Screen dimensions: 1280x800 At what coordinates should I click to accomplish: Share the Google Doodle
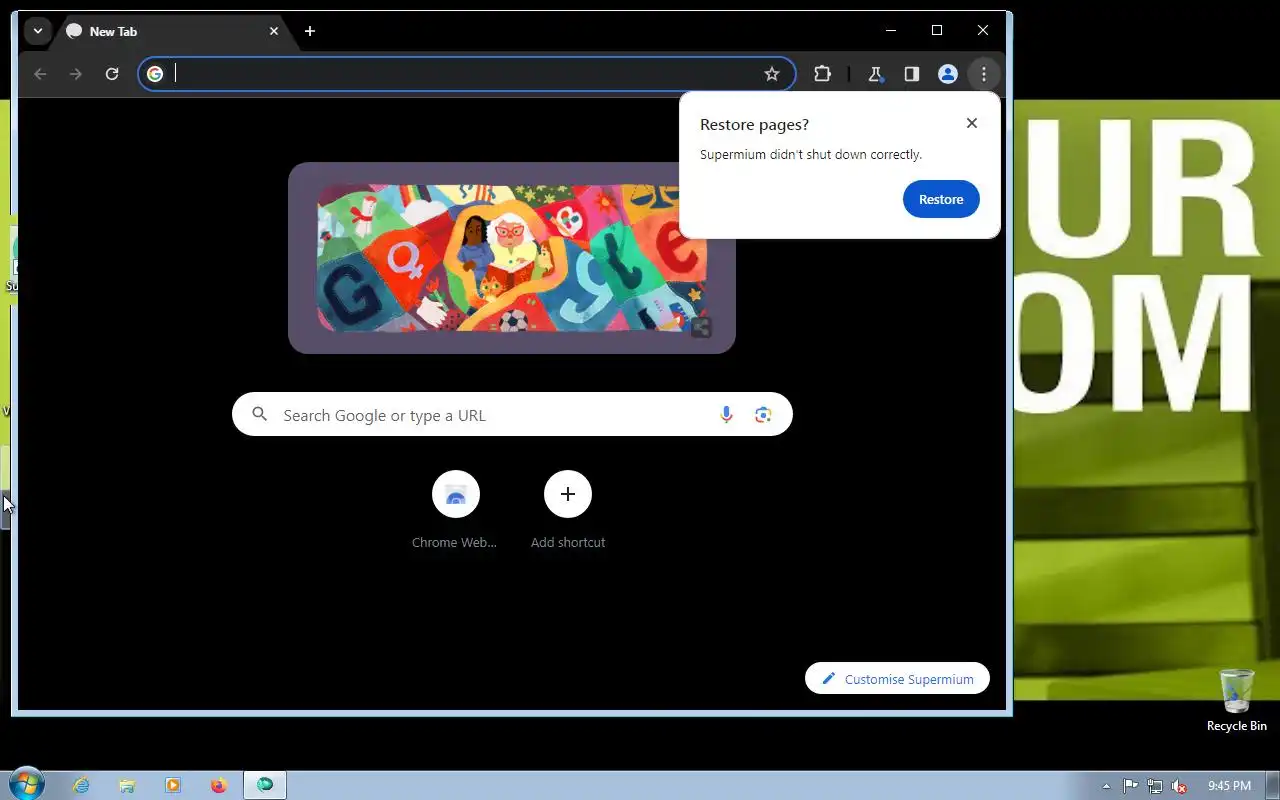click(x=701, y=327)
